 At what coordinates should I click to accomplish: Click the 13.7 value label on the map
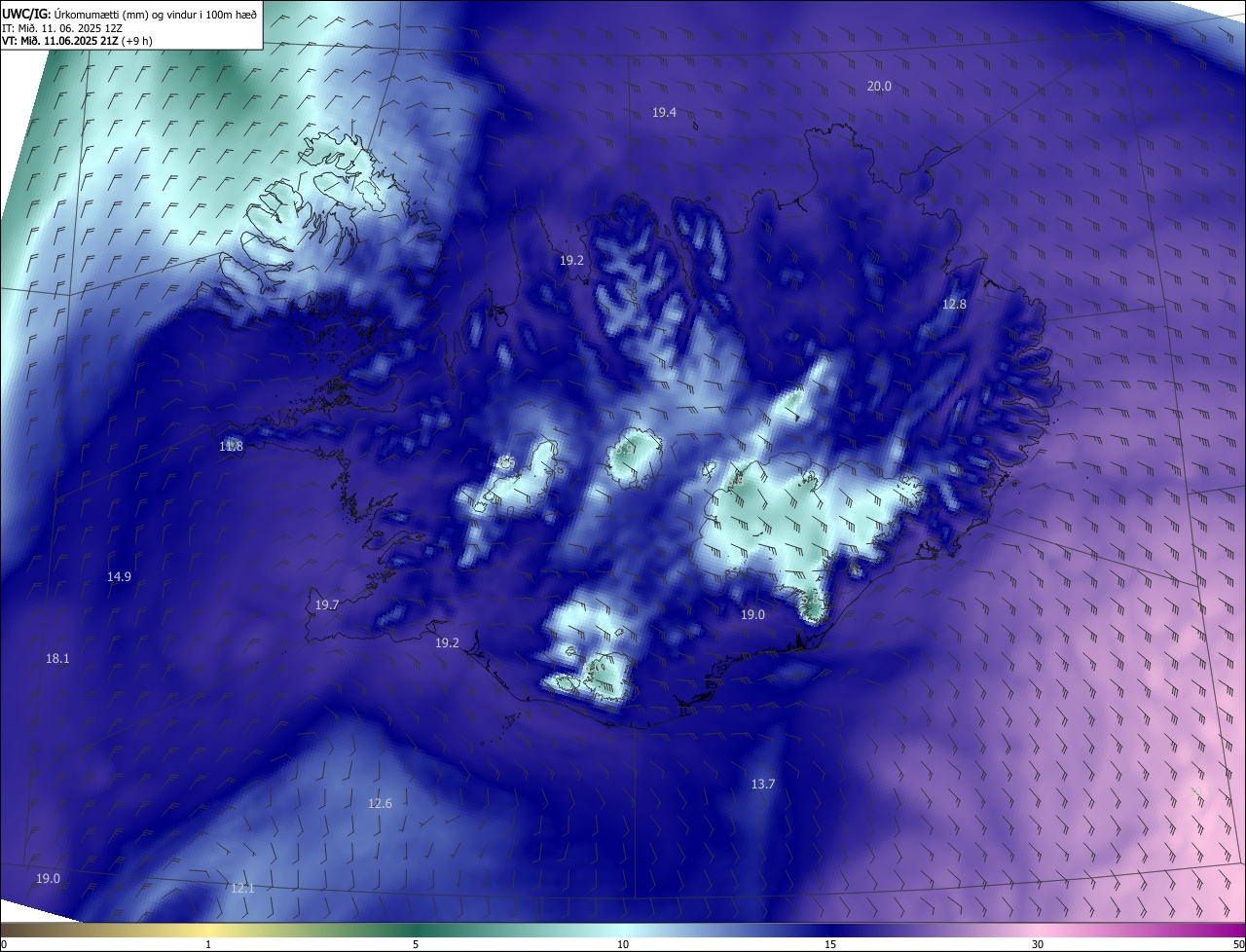763,785
